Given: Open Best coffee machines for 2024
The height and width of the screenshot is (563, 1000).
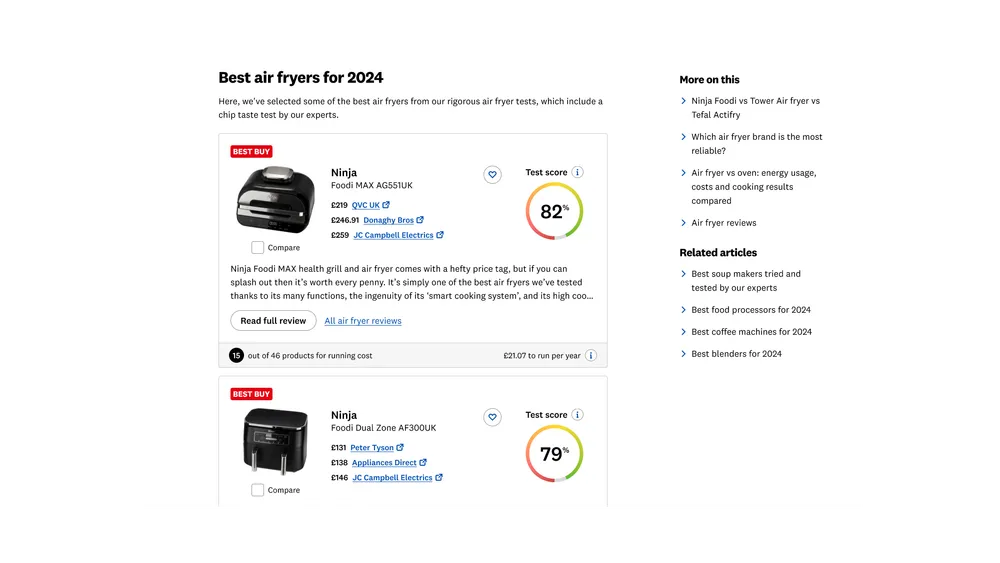Looking at the screenshot, I should point(751,332).
